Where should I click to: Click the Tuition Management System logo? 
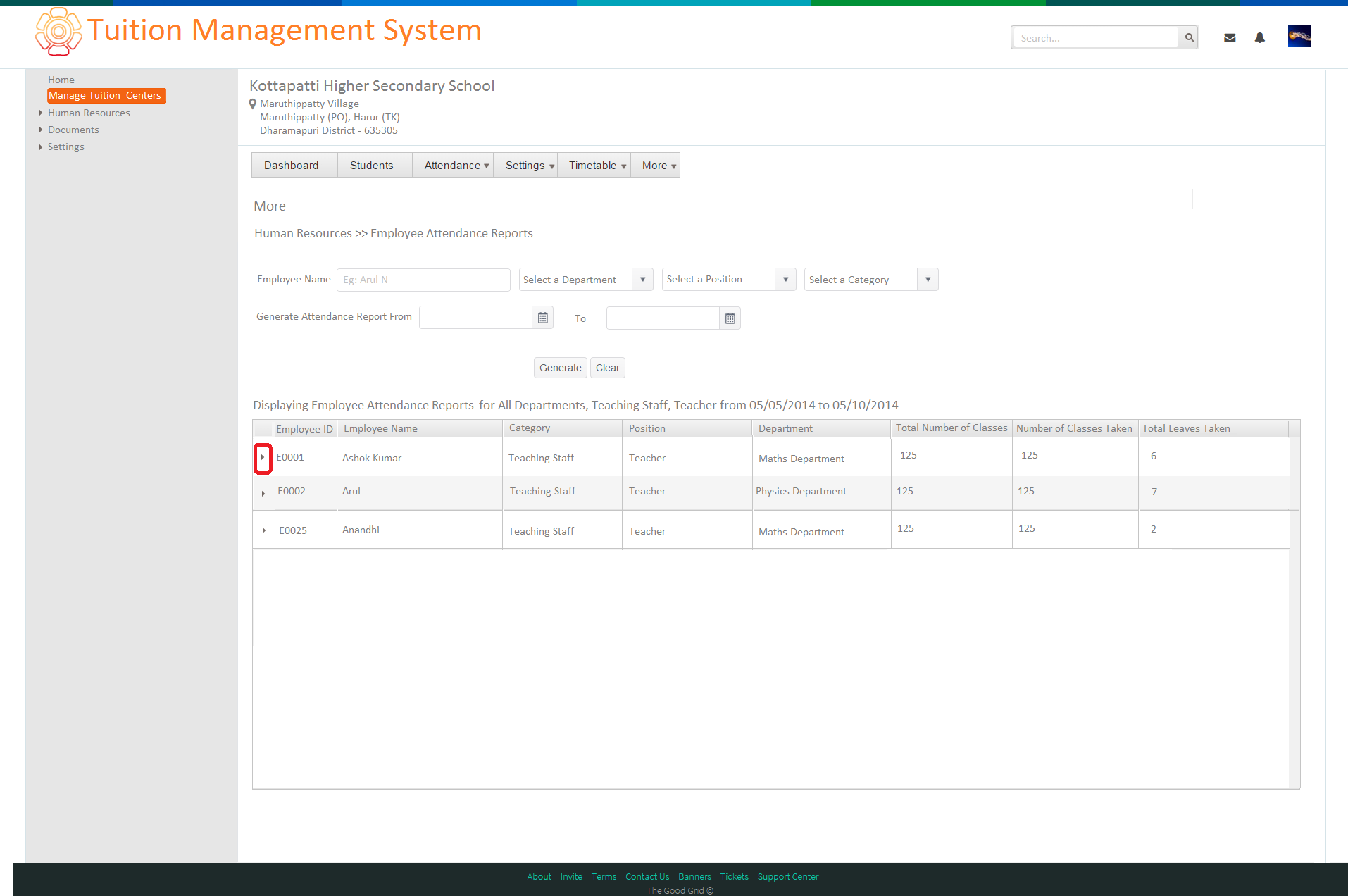tap(58, 31)
